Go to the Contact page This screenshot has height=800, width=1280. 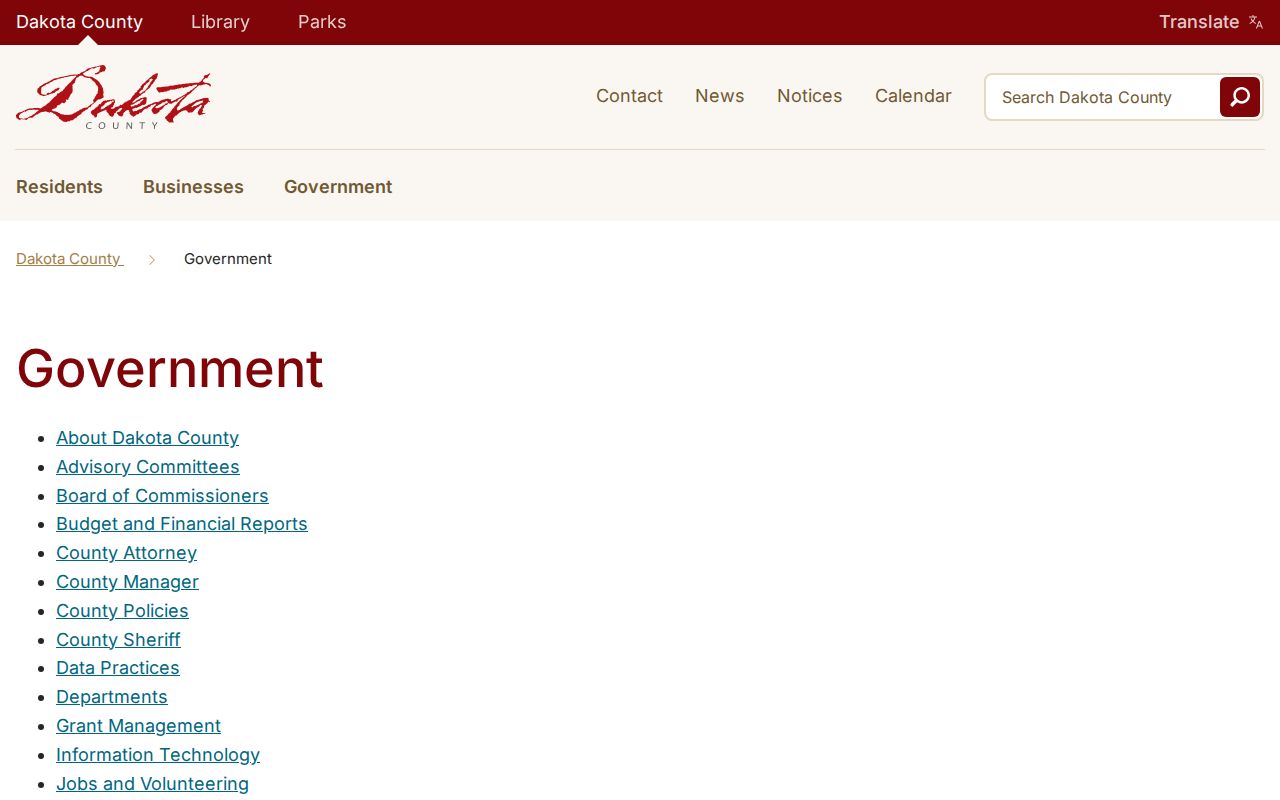(629, 96)
